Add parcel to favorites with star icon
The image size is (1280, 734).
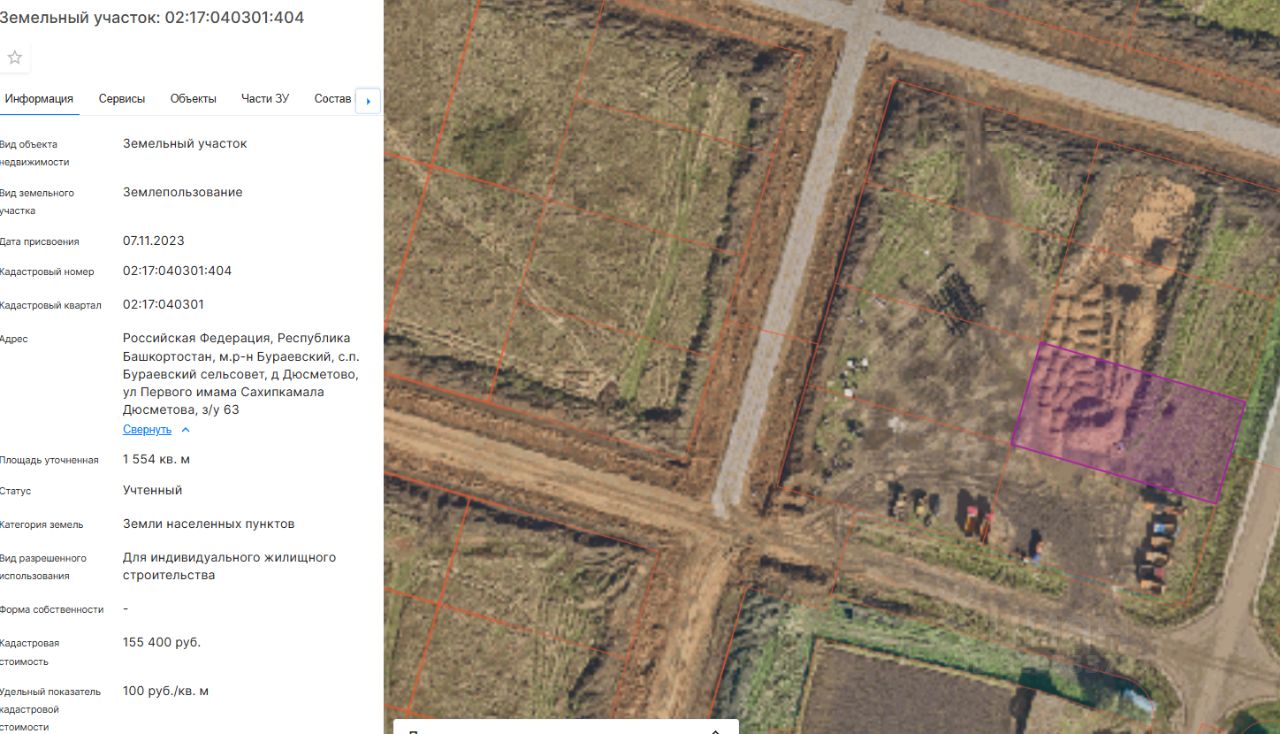(15, 58)
